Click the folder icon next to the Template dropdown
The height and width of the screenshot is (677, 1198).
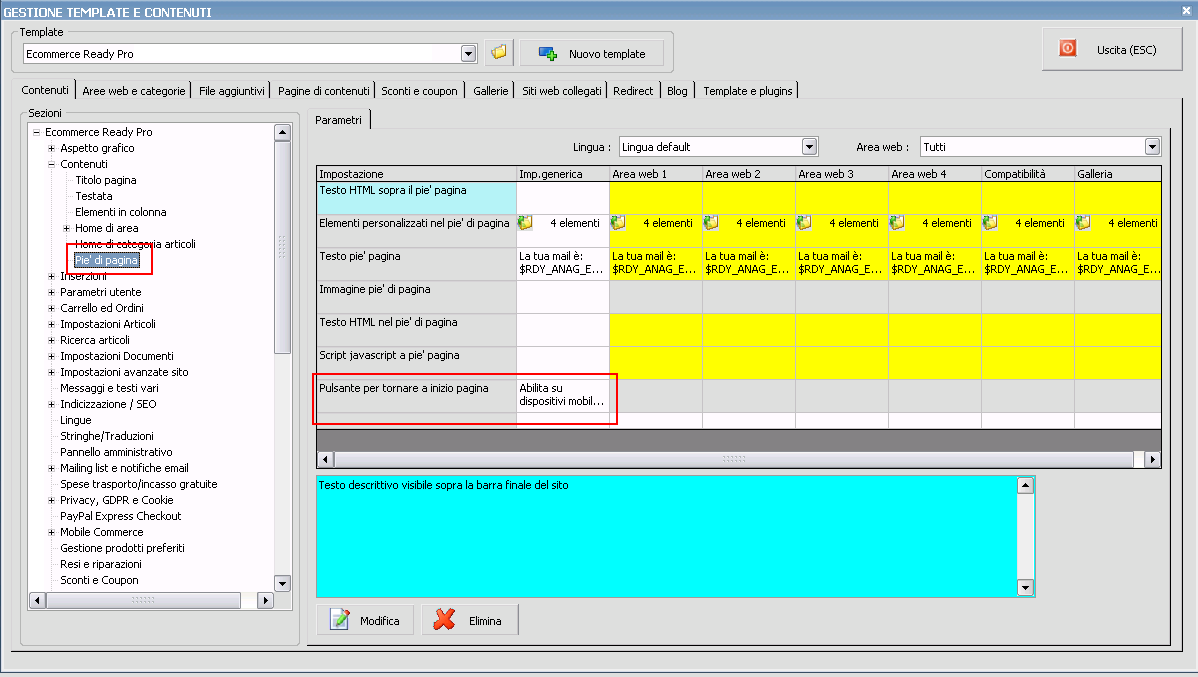[x=499, y=53]
